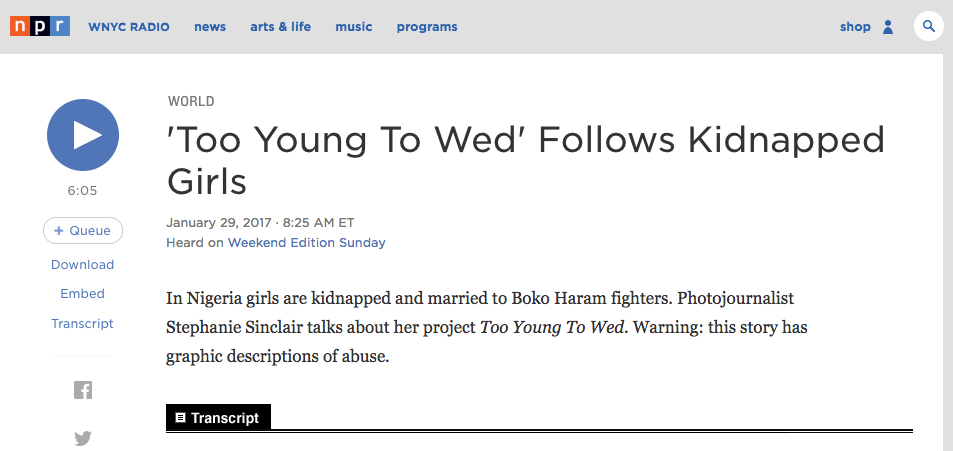Viewport: 953px width, 451px height.
Task: Click the NPR logo
Action: [40, 26]
